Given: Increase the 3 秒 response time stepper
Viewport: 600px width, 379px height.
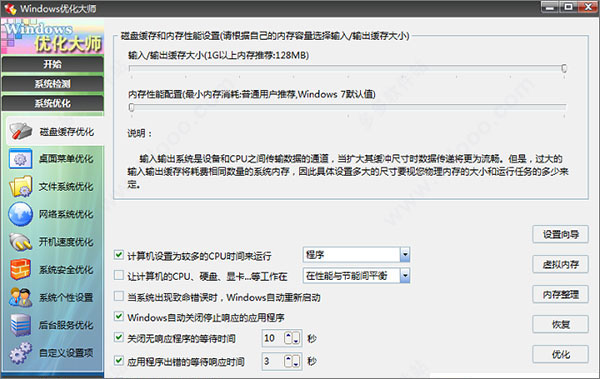Looking at the screenshot, I should click(289, 361).
